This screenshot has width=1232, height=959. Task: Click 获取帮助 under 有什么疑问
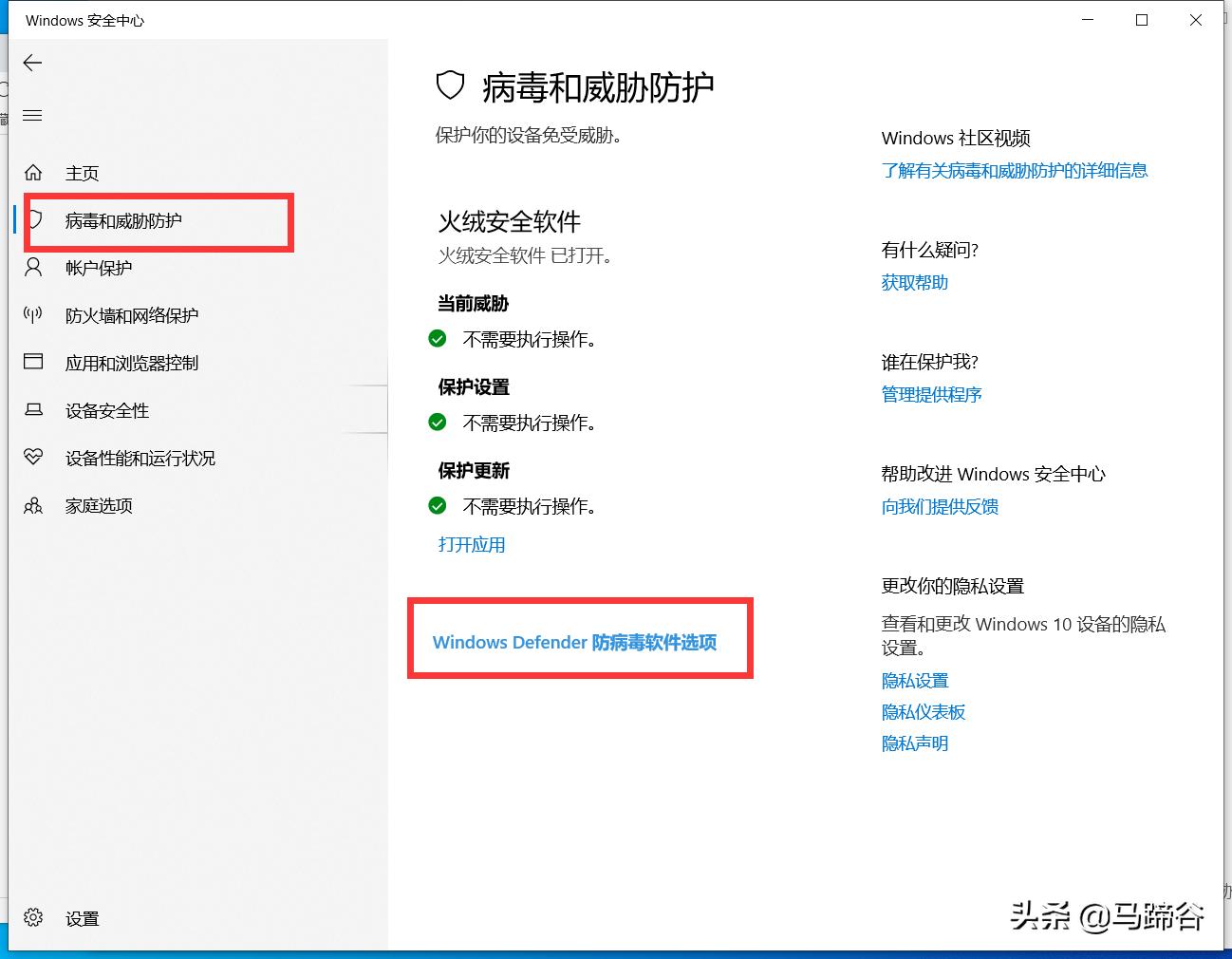coord(913,282)
